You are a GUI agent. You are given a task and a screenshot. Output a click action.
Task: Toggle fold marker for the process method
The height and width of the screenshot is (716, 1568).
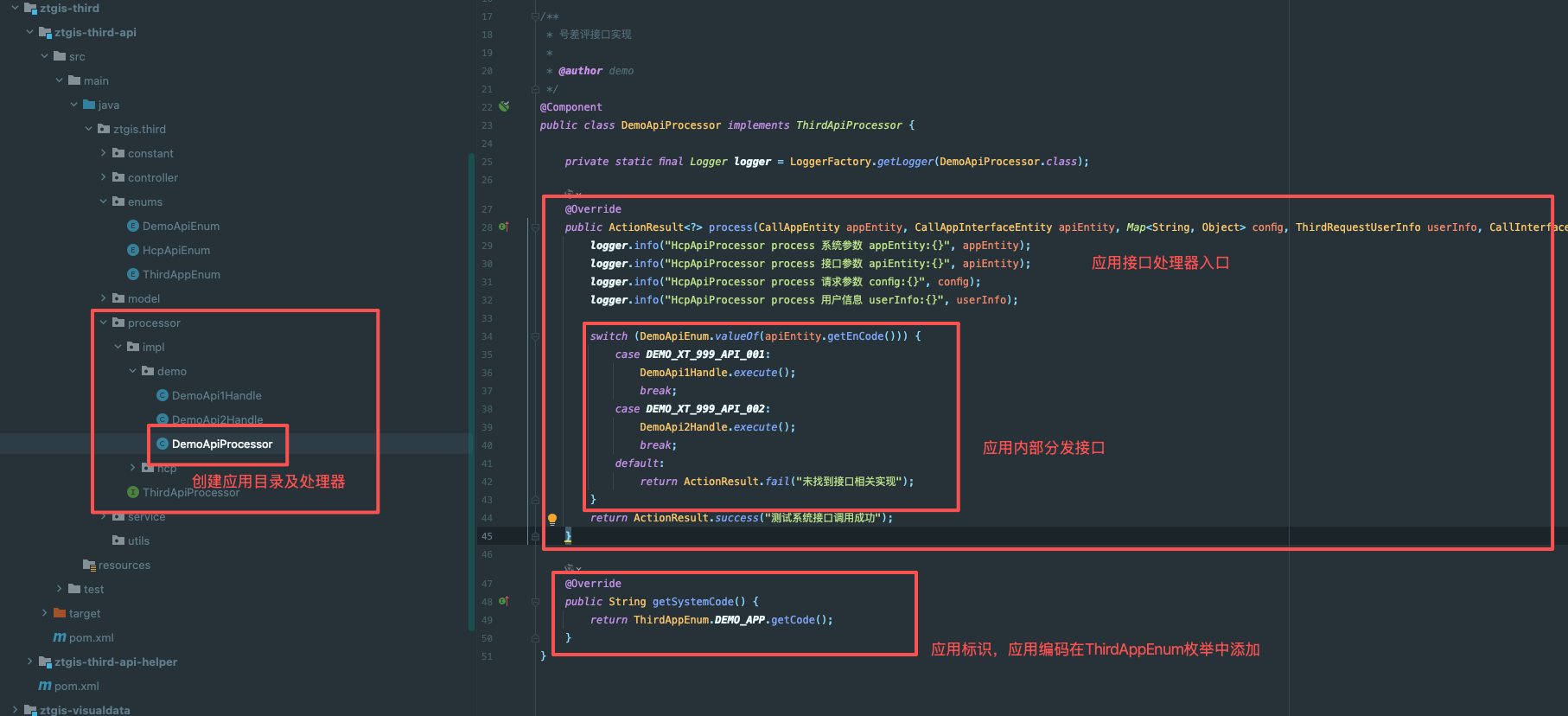pyautogui.click(x=535, y=227)
